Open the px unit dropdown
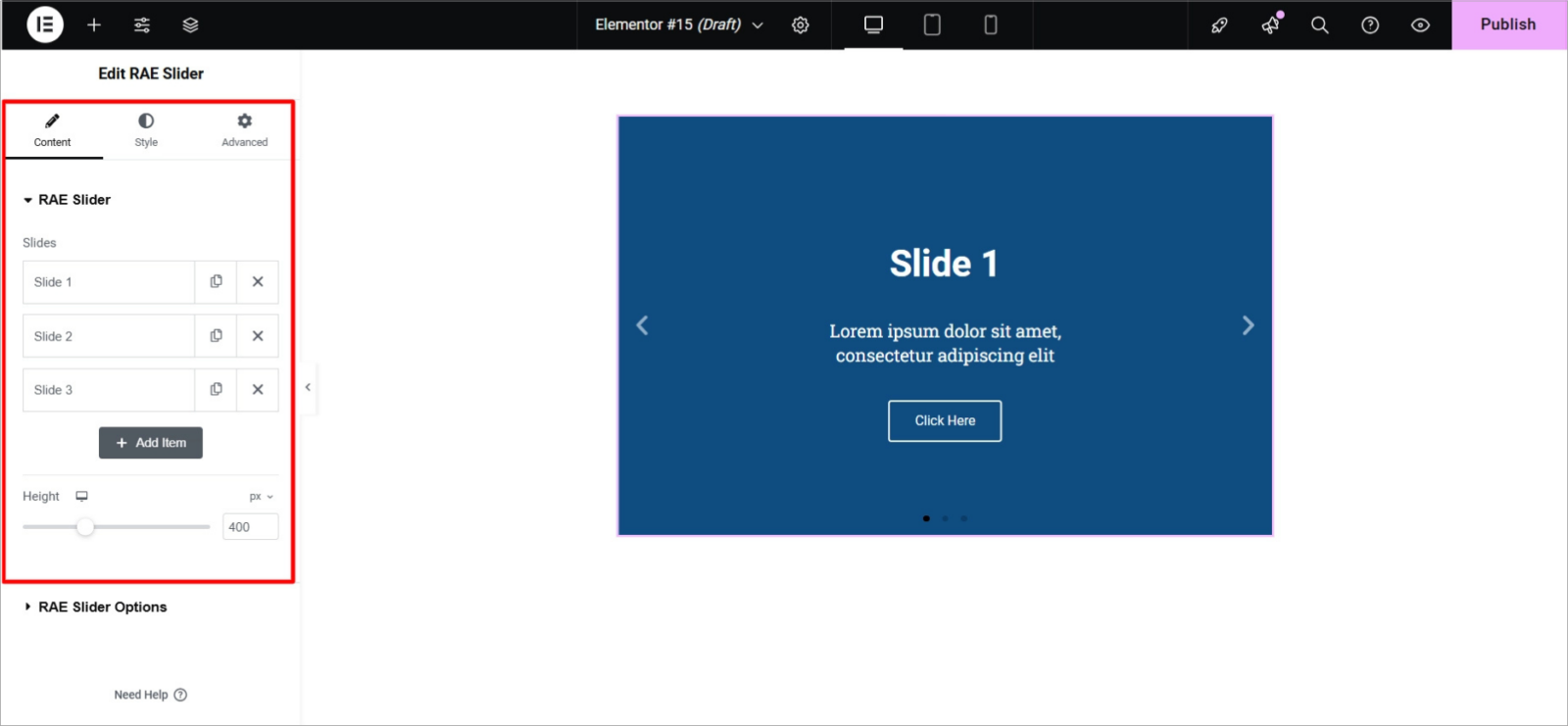The width and height of the screenshot is (1568, 726). tap(261, 497)
